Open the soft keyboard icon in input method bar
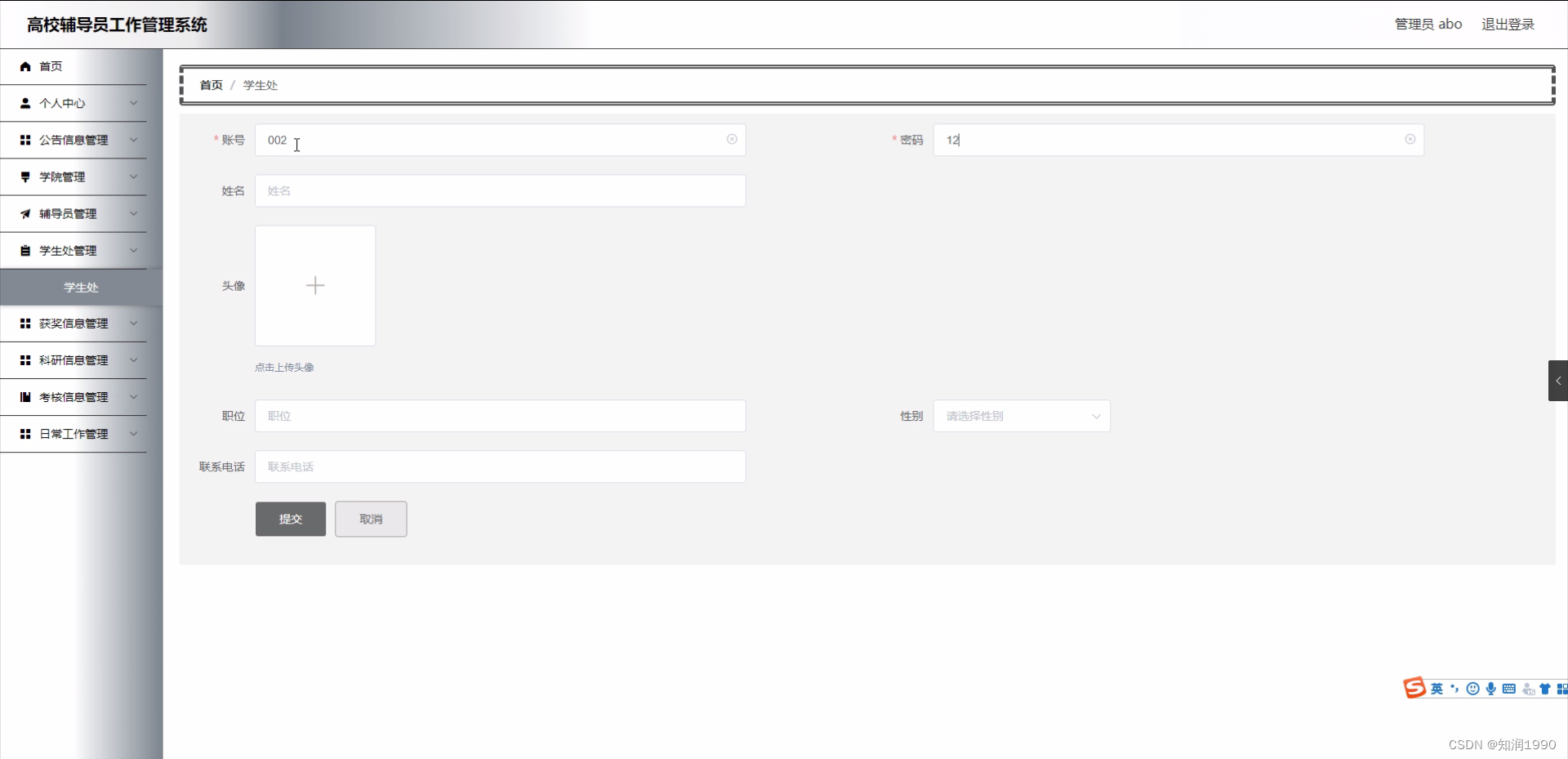Screen dimensions: 1568x759 pos(1511,689)
